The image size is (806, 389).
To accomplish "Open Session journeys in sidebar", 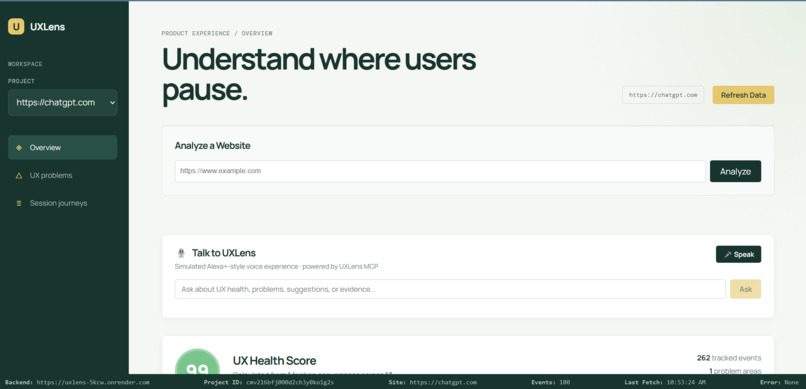I will 63,203.
